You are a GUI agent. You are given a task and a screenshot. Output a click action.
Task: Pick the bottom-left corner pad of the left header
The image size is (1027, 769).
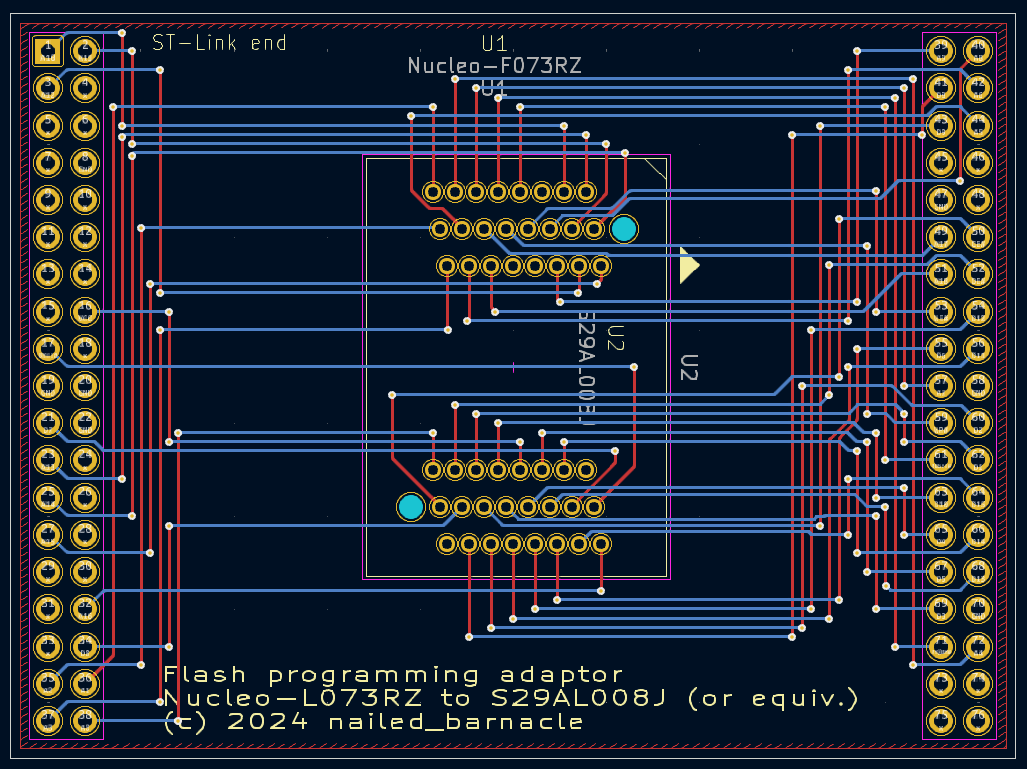coord(47,719)
